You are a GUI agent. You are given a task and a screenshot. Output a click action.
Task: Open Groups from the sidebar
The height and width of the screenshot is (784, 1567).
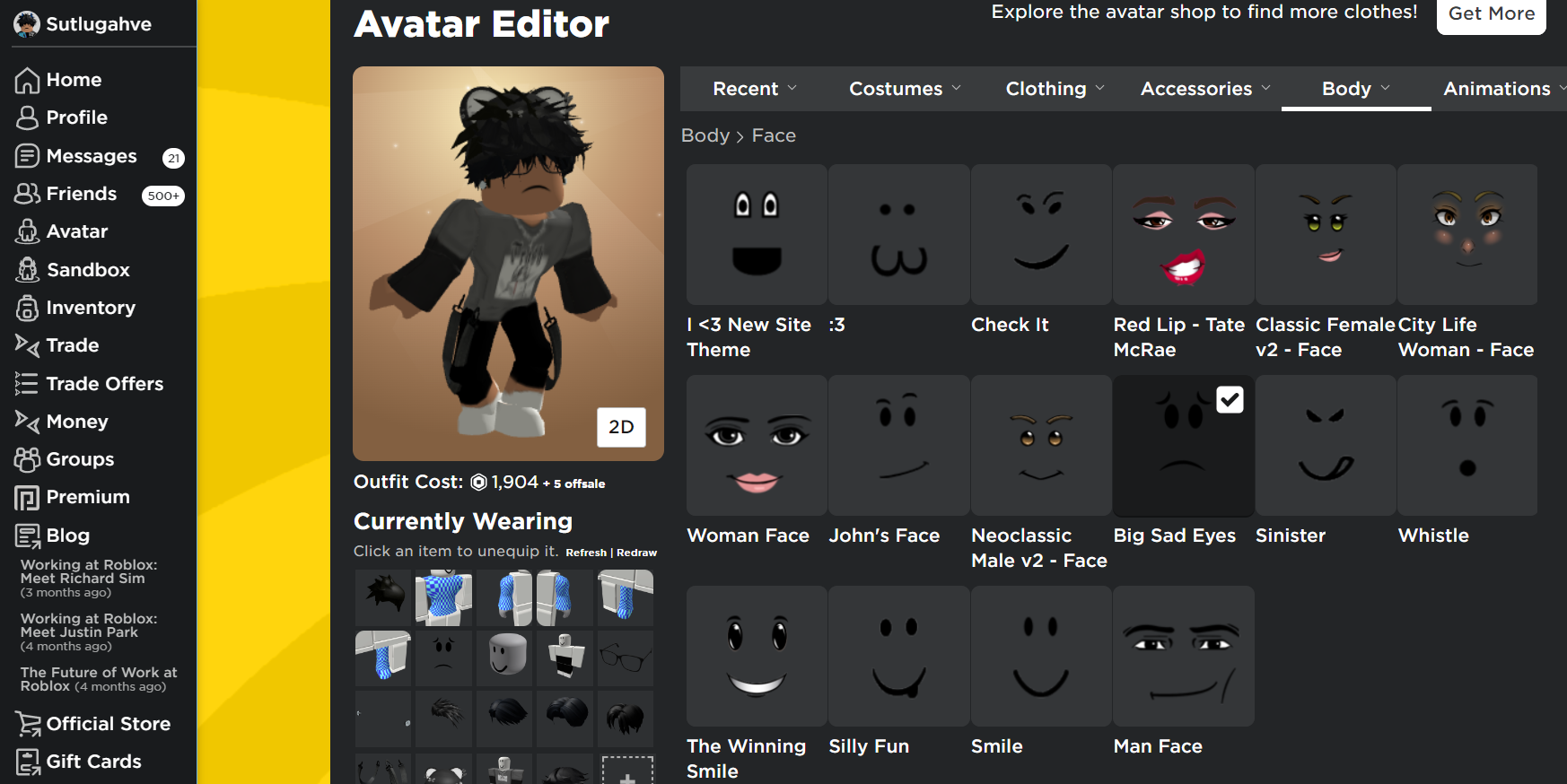coord(65,459)
